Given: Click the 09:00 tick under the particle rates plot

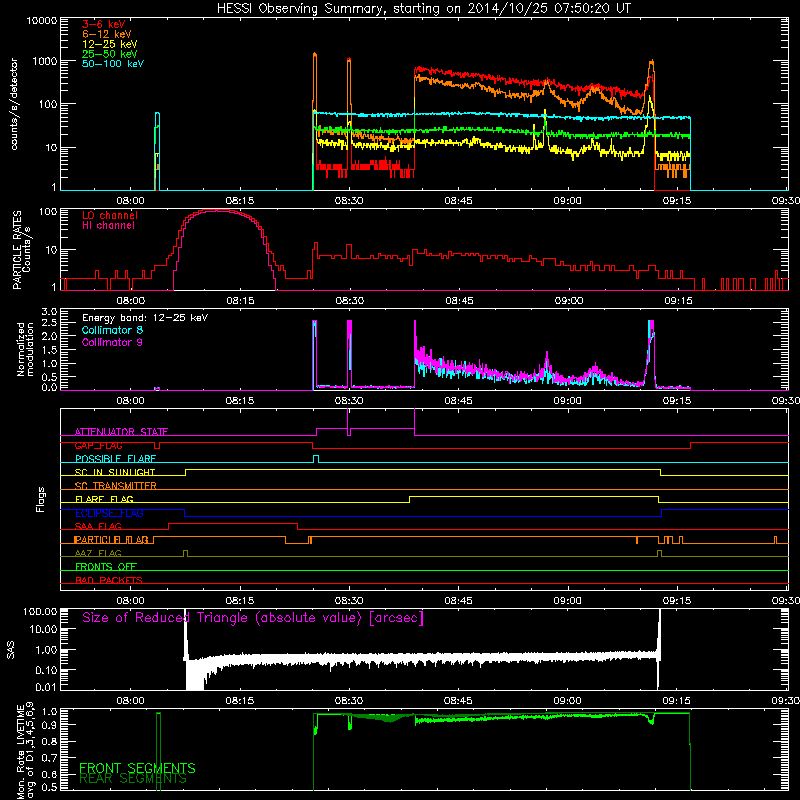Looking at the screenshot, I should 569,301.
